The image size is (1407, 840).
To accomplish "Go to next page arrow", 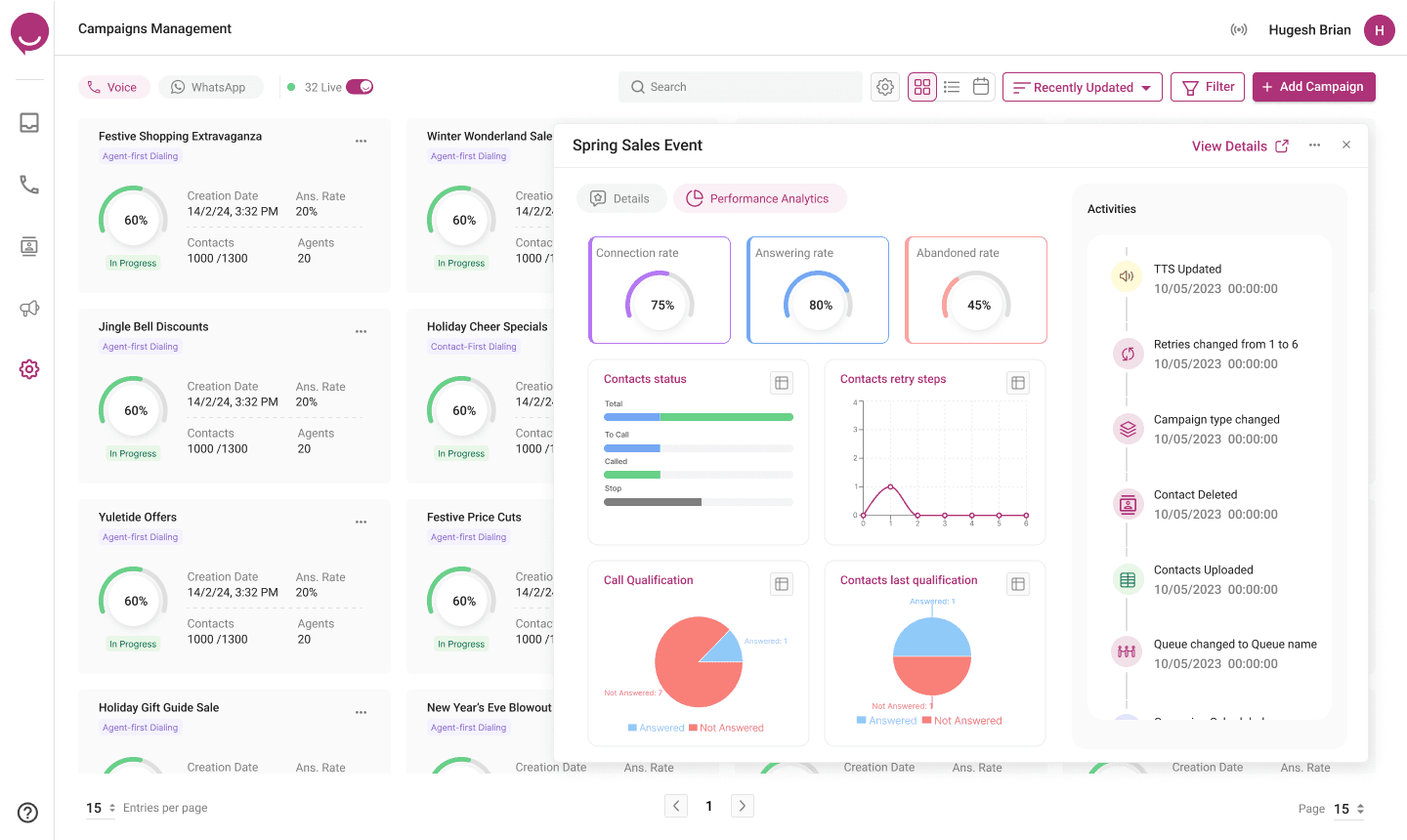I will (743, 806).
